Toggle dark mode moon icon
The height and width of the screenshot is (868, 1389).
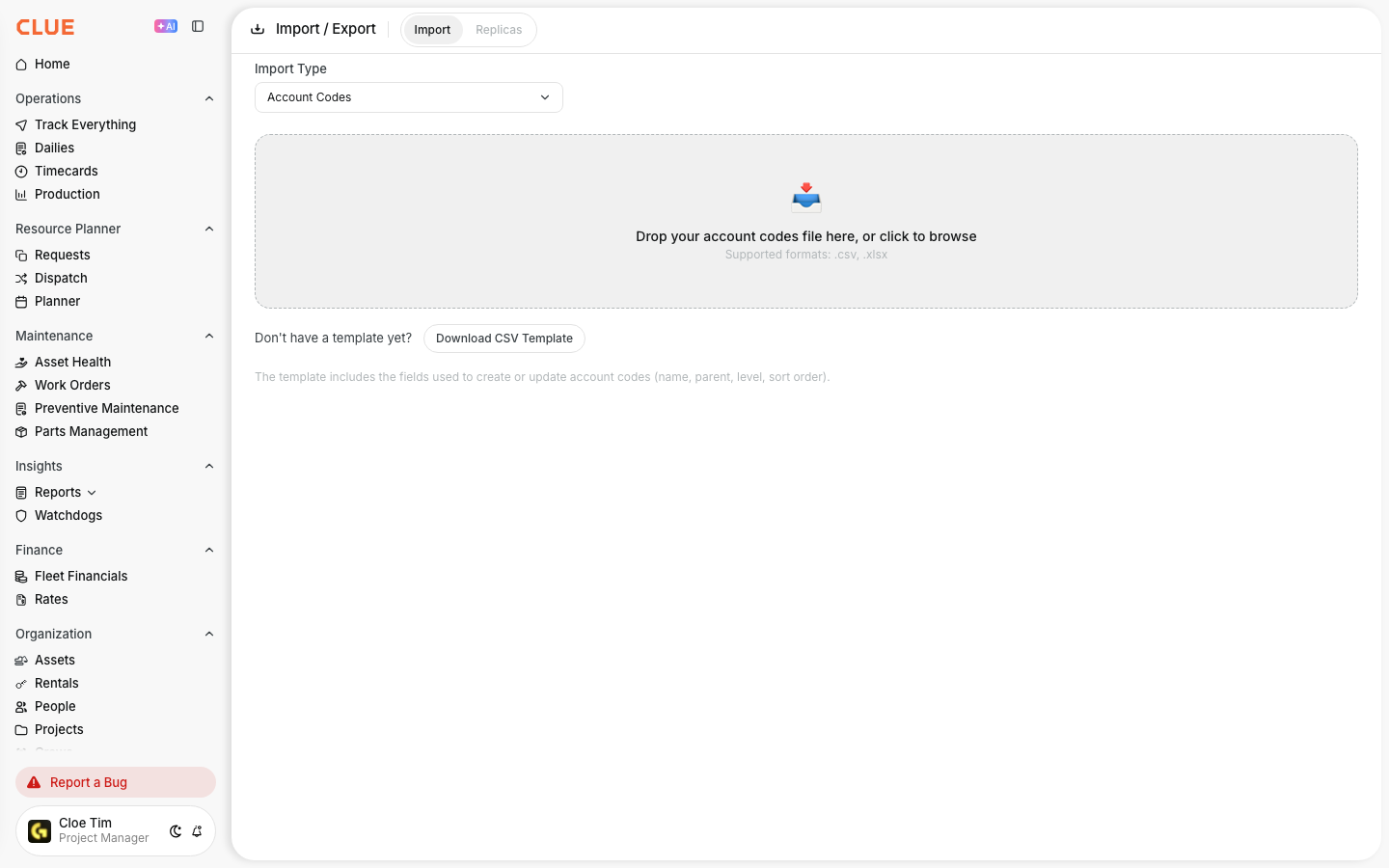(176, 831)
